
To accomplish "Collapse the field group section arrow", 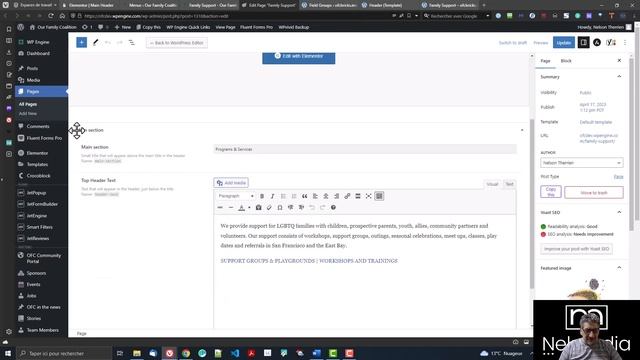I will click(x=522, y=130).
